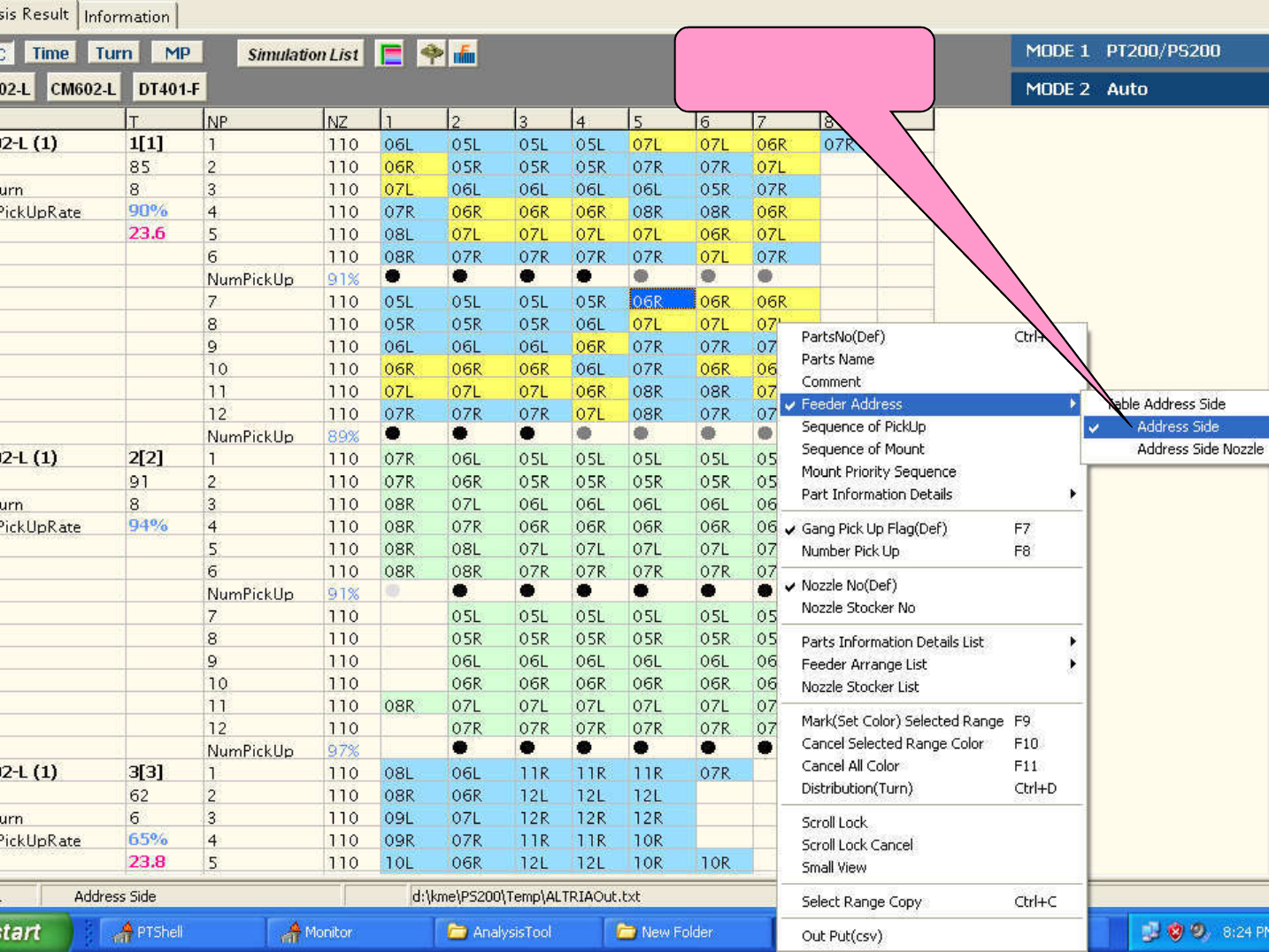Select the checked Address Side option
1269x952 pixels.
(1177, 426)
